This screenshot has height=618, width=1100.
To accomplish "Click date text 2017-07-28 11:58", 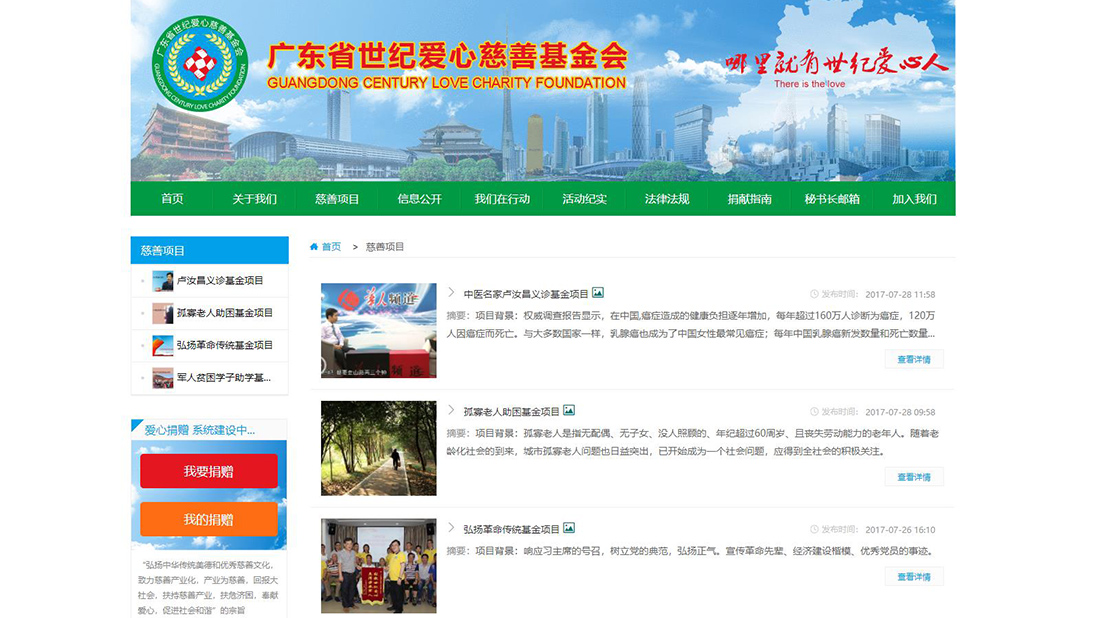I will (x=899, y=295).
